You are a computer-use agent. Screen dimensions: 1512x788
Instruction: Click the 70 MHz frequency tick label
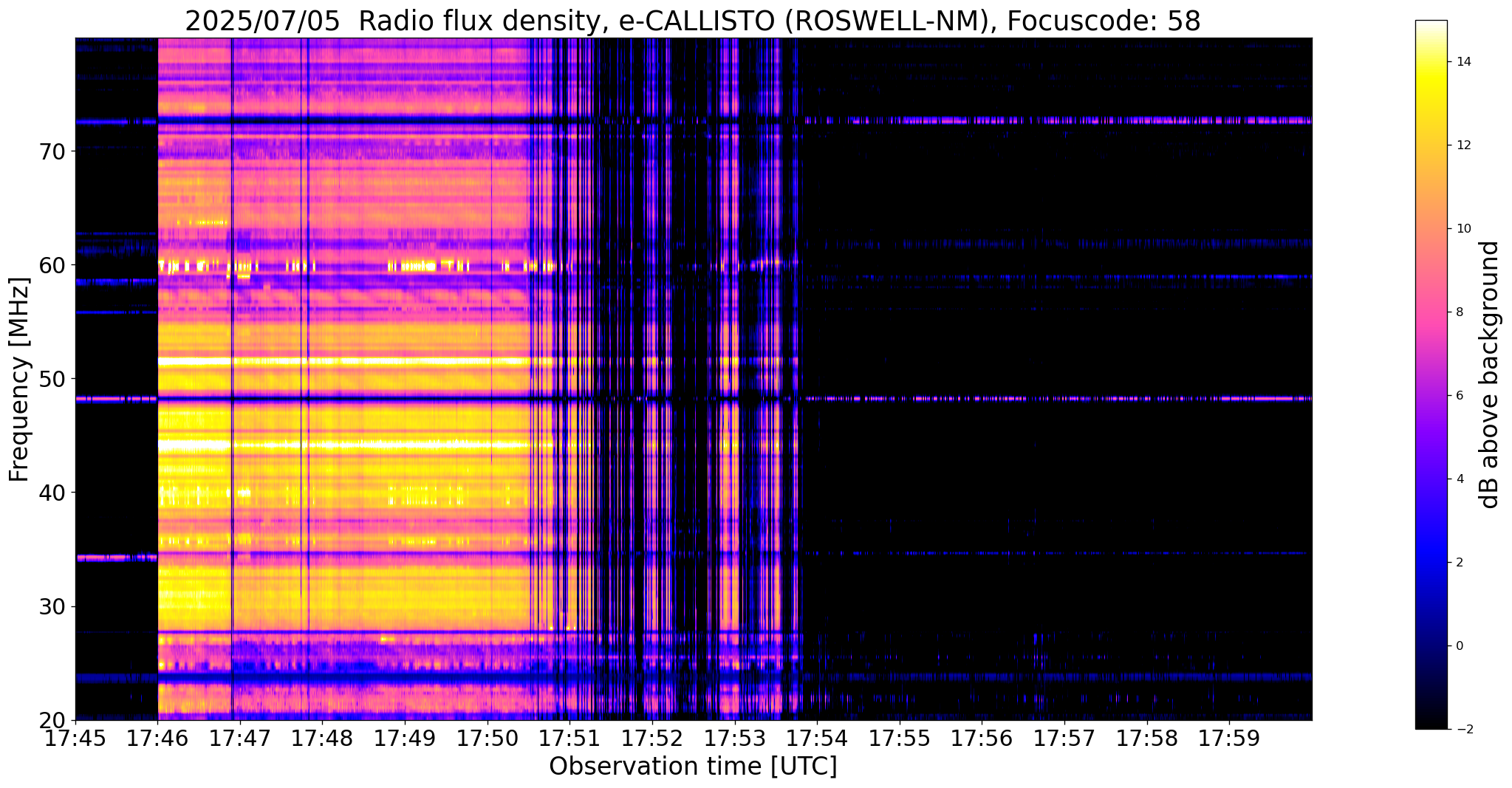click(x=52, y=151)
